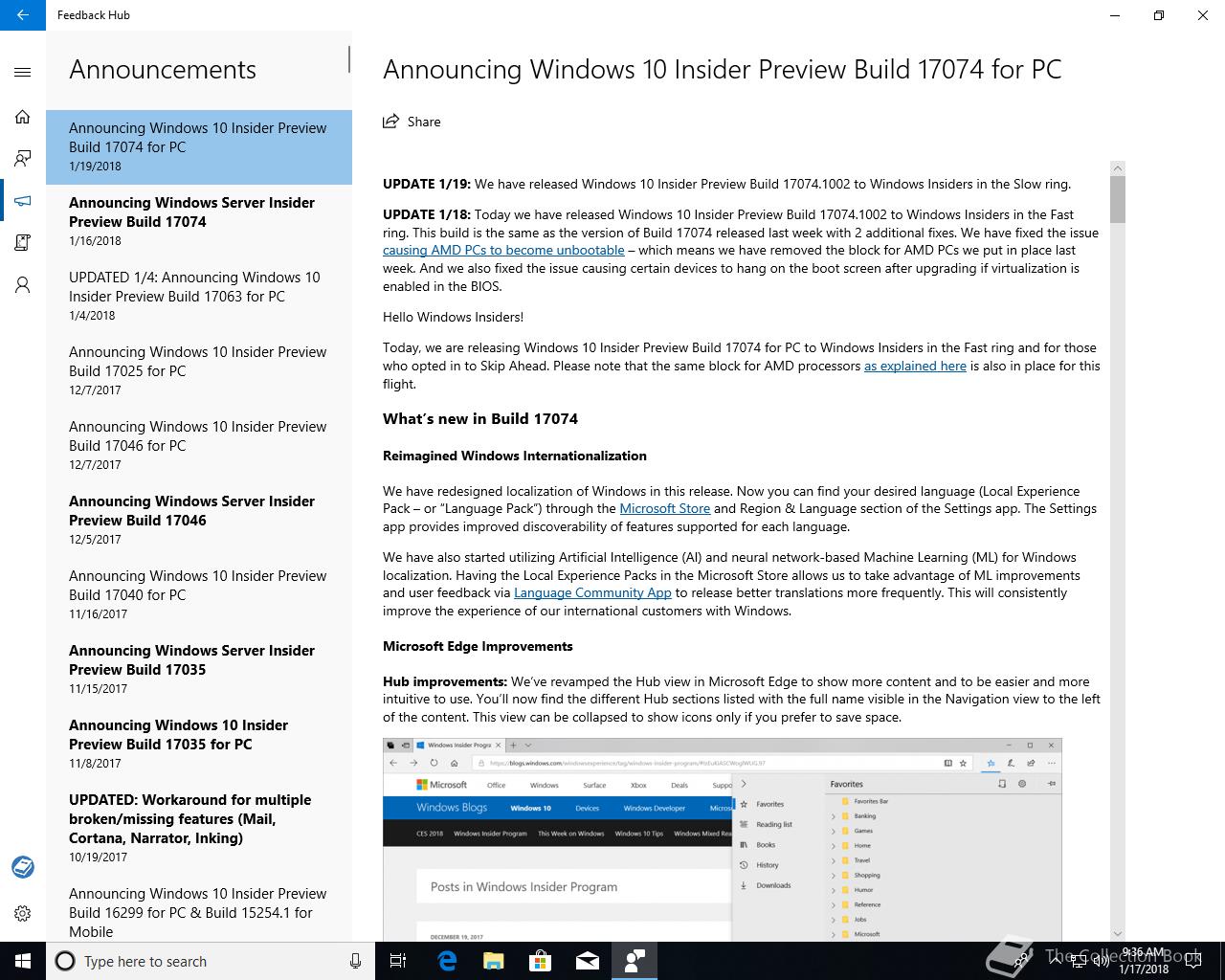Open the Quests icon in sidebar
This screenshot has width=1225, height=980.
coord(23,243)
